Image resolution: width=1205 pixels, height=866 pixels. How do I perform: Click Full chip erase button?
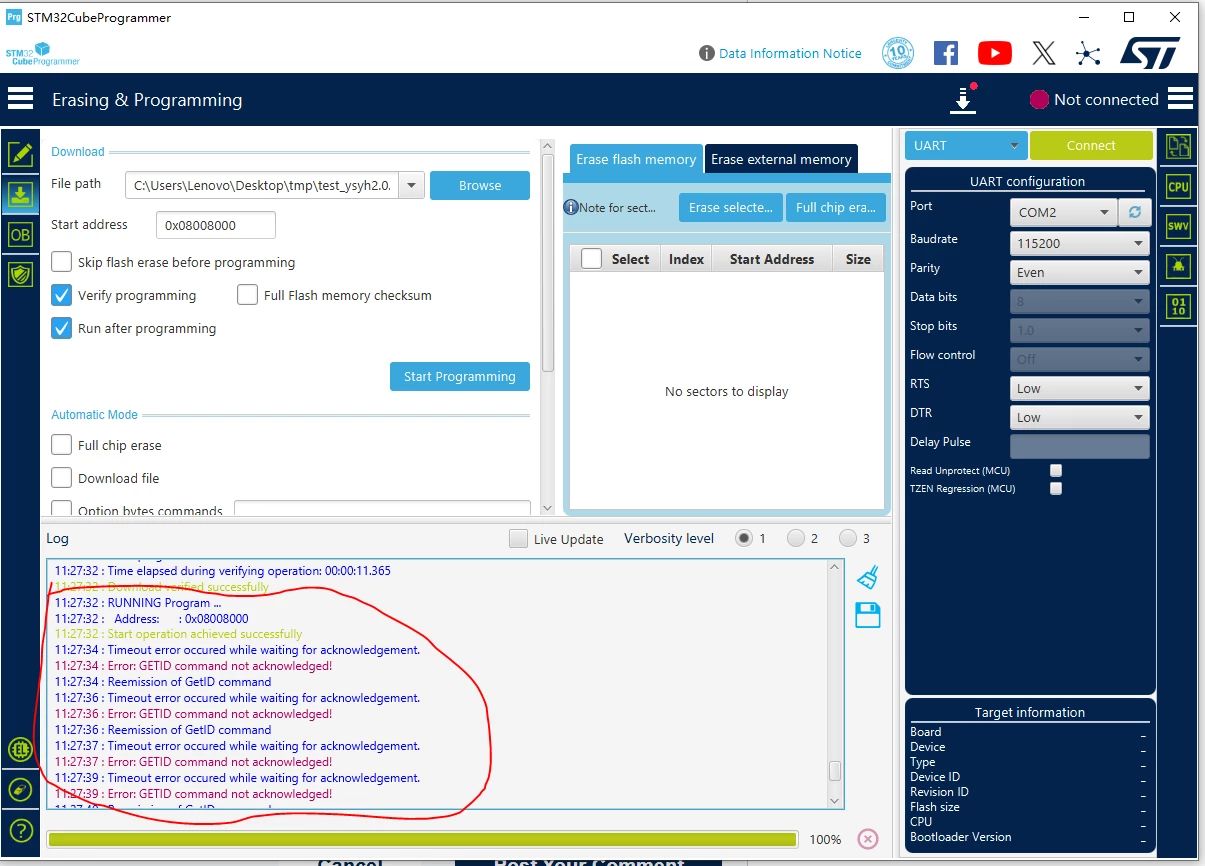coord(836,207)
